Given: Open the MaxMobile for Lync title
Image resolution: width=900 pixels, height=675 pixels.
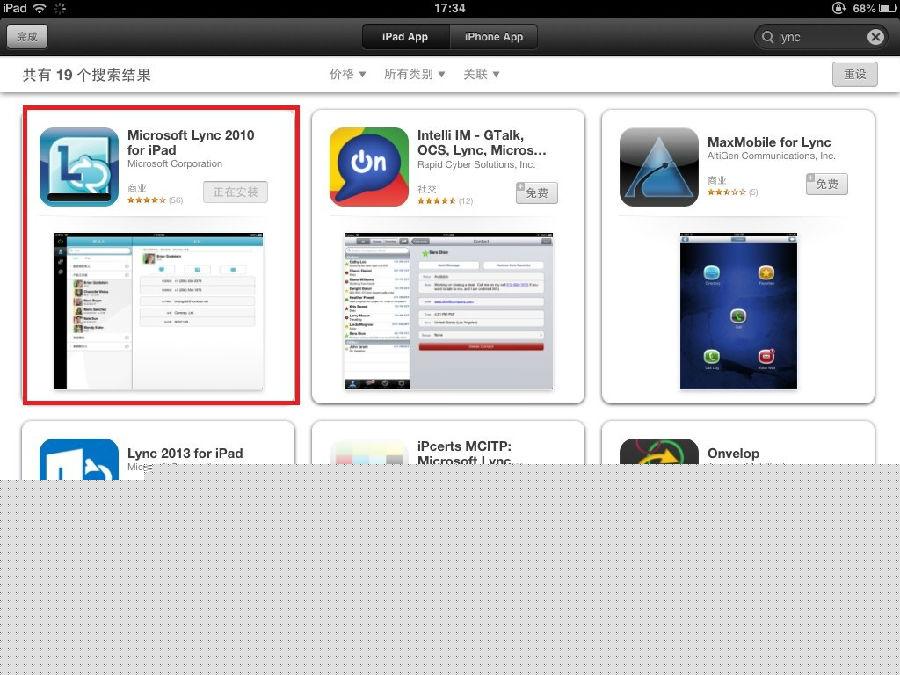Looking at the screenshot, I should [x=769, y=142].
